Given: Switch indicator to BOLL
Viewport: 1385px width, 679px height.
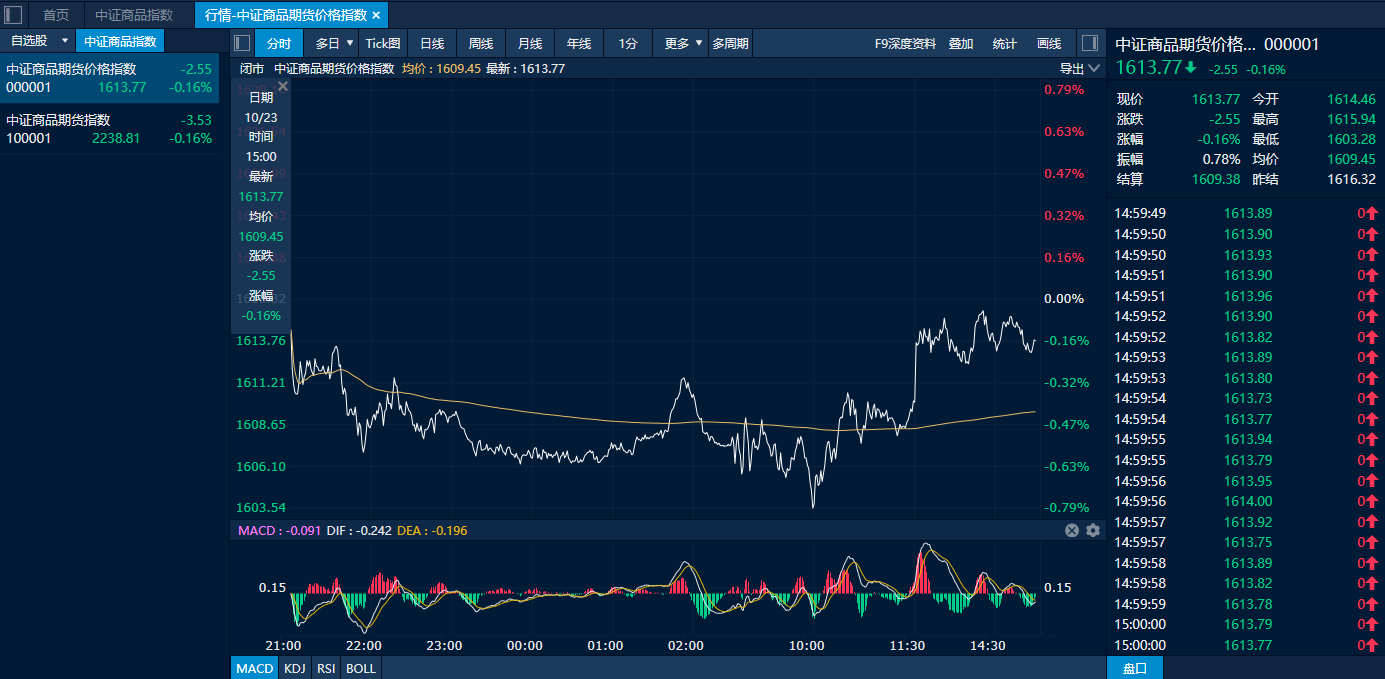Looking at the screenshot, I should tap(361, 668).
